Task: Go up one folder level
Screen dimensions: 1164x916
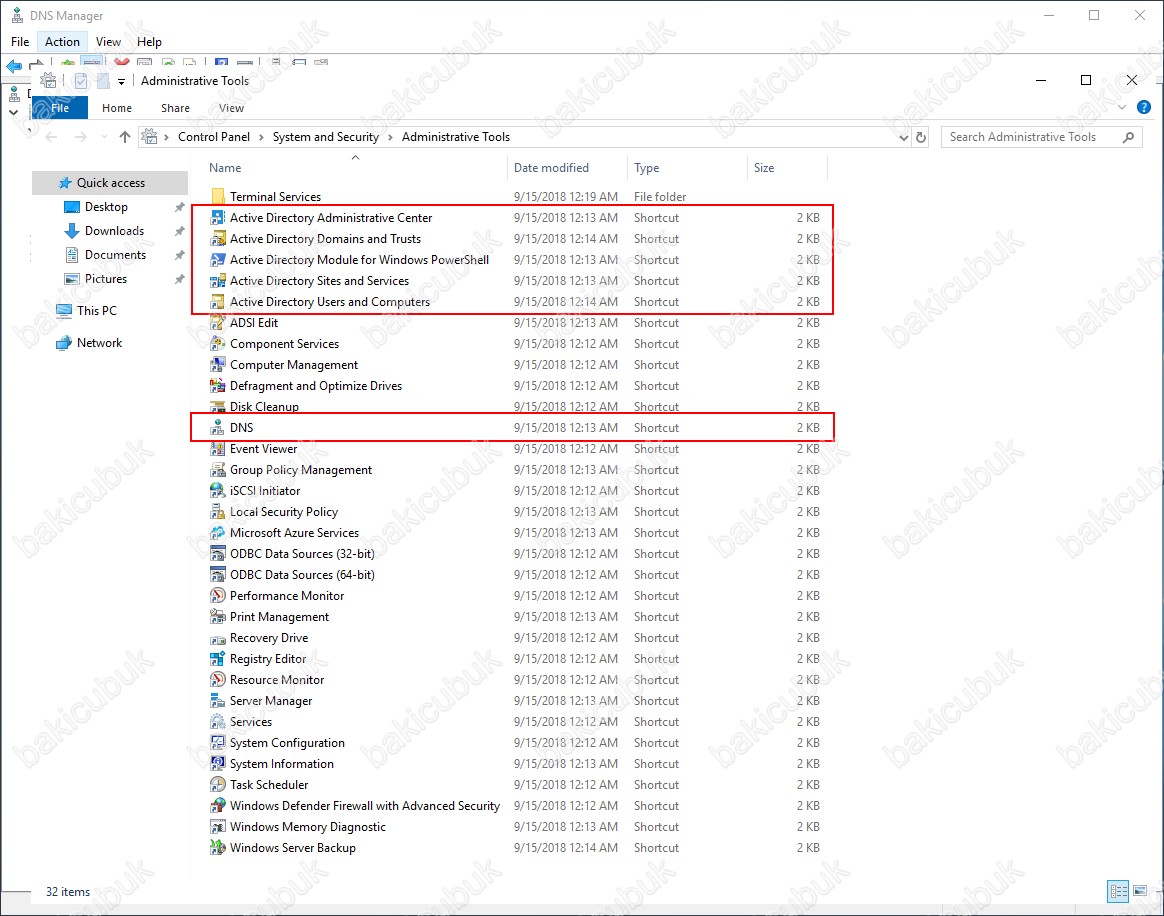Action: coord(125,137)
